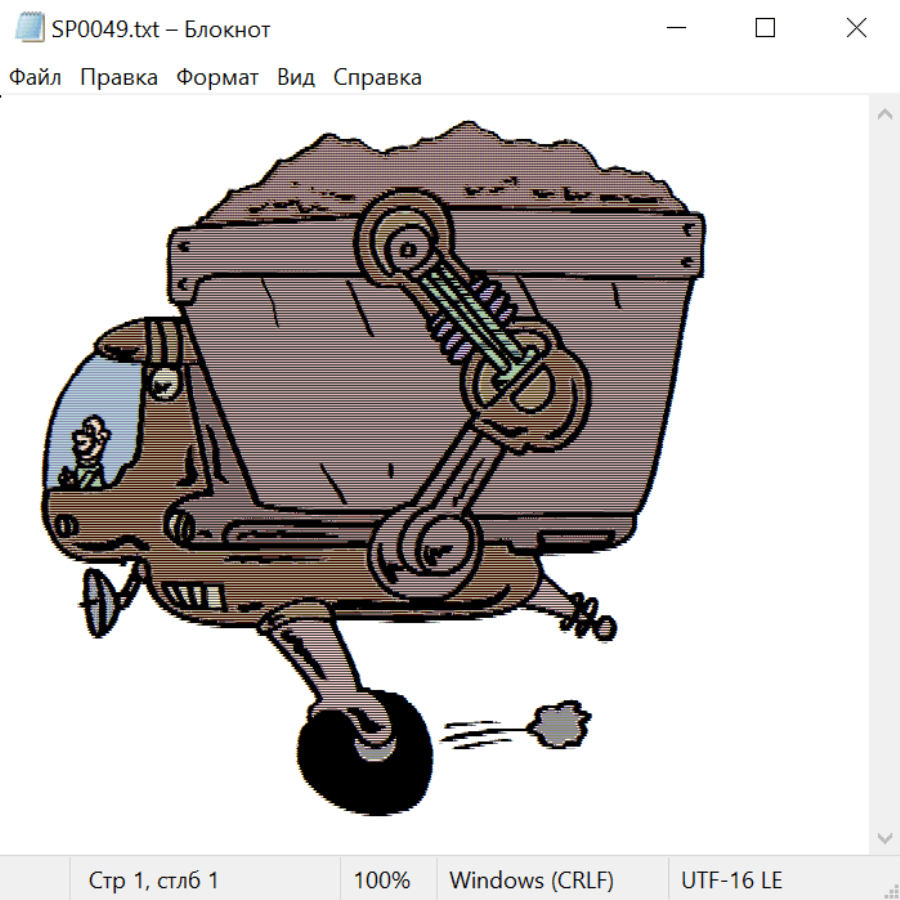
Task: Click the pilot in the cockpit window
Action: 88,450
